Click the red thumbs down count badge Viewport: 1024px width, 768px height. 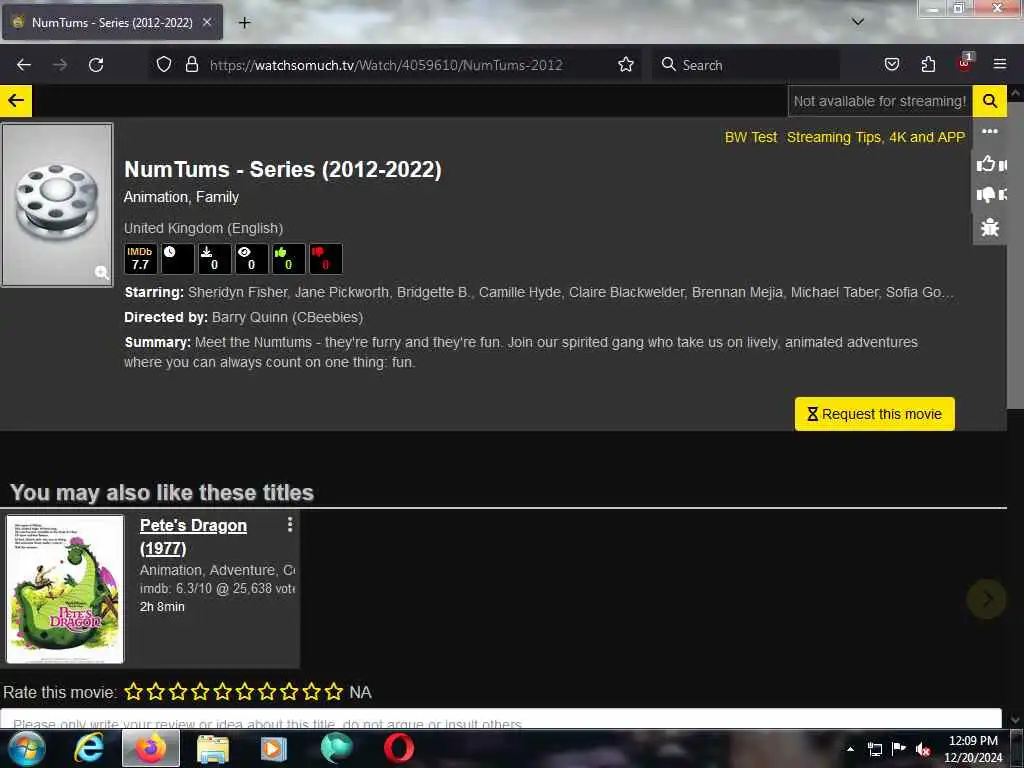pos(326,259)
